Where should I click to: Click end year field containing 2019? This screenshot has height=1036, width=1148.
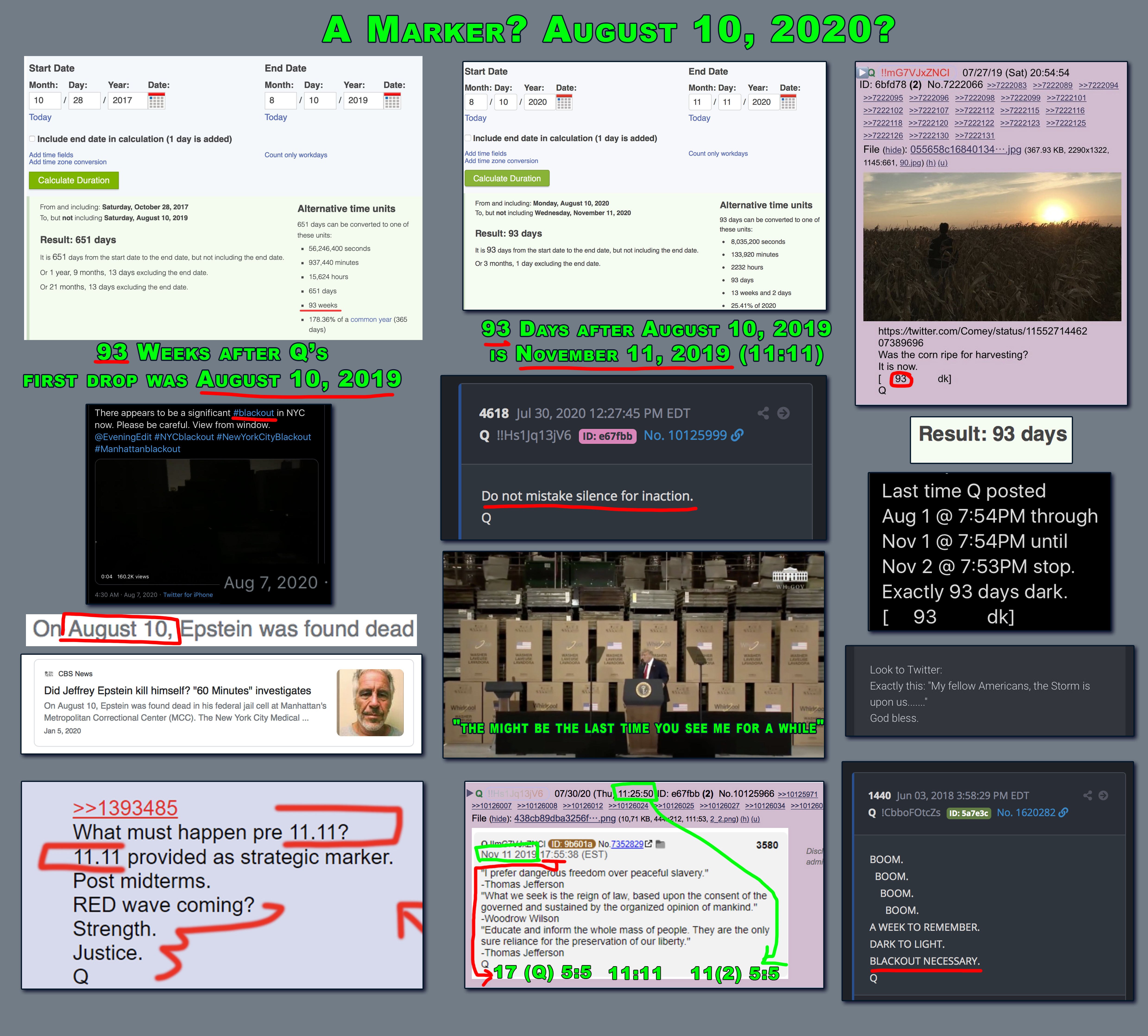pos(363,101)
